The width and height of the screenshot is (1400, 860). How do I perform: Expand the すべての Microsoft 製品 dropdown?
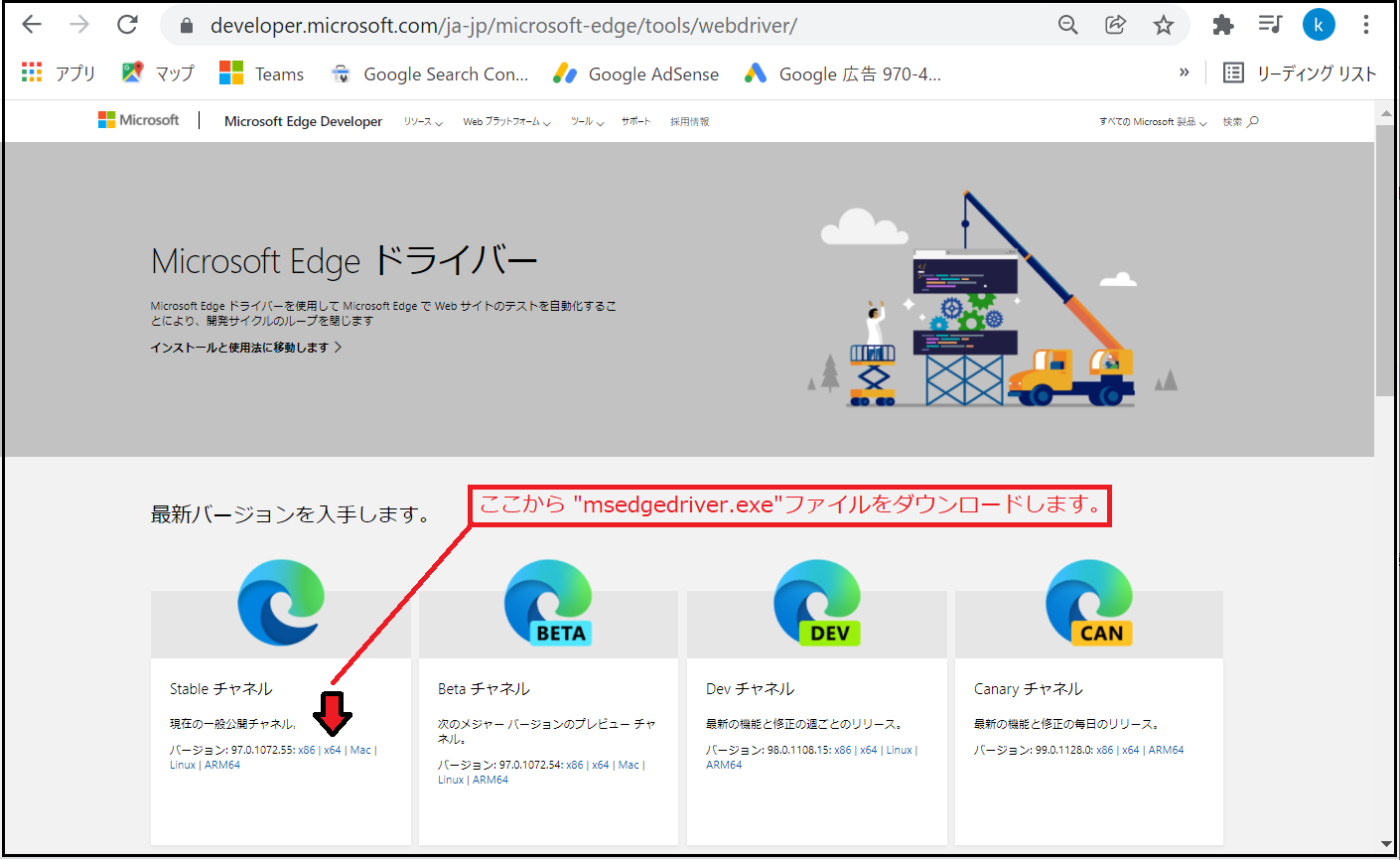click(x=1153, y=121)
